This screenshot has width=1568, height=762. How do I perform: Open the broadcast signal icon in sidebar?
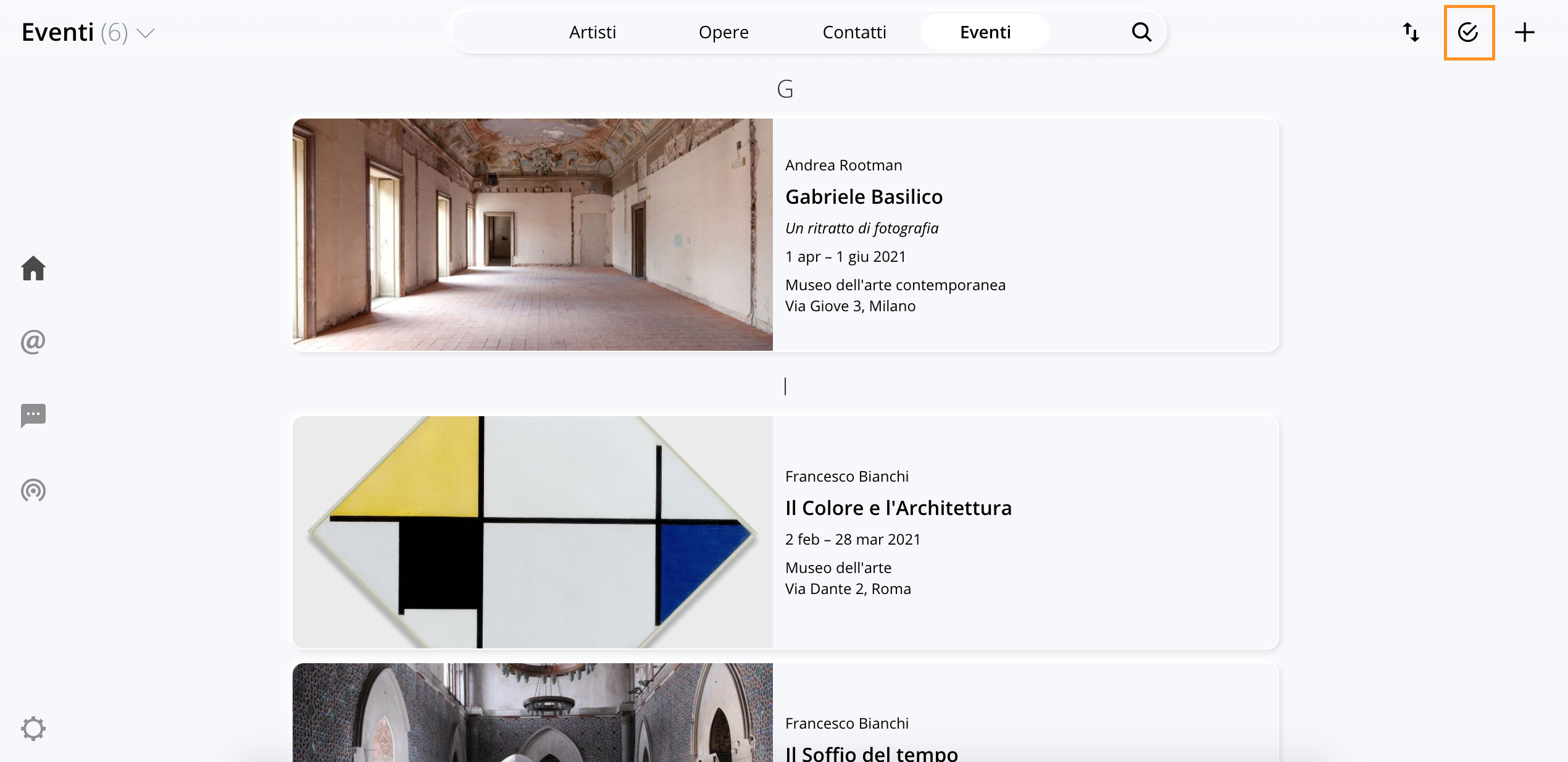click(x=33, y=490)
